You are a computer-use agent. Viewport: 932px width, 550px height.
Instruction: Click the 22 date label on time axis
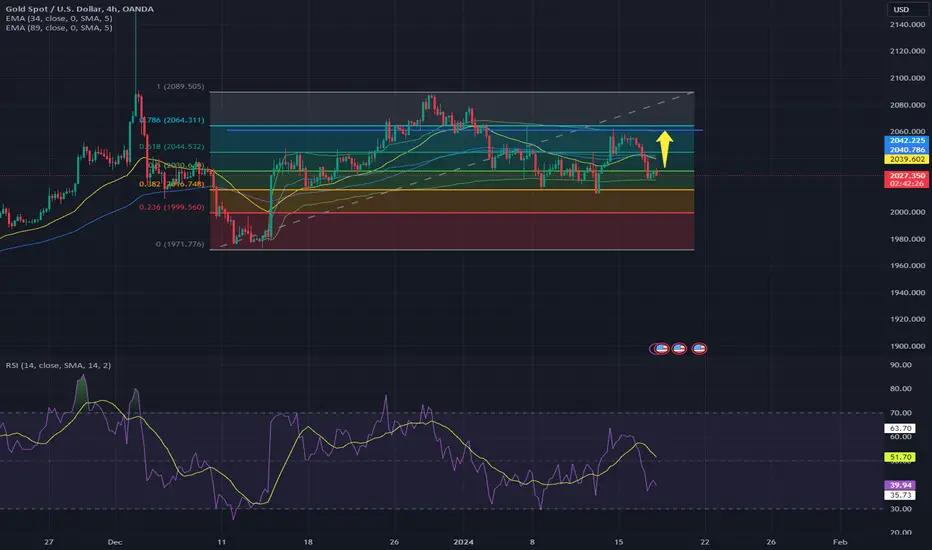pyautogui.click(x=705, y=542)
